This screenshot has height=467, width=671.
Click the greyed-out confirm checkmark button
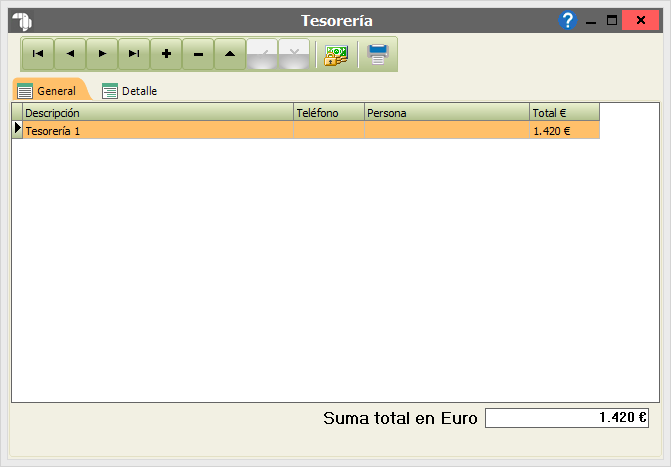coord(262,54)
